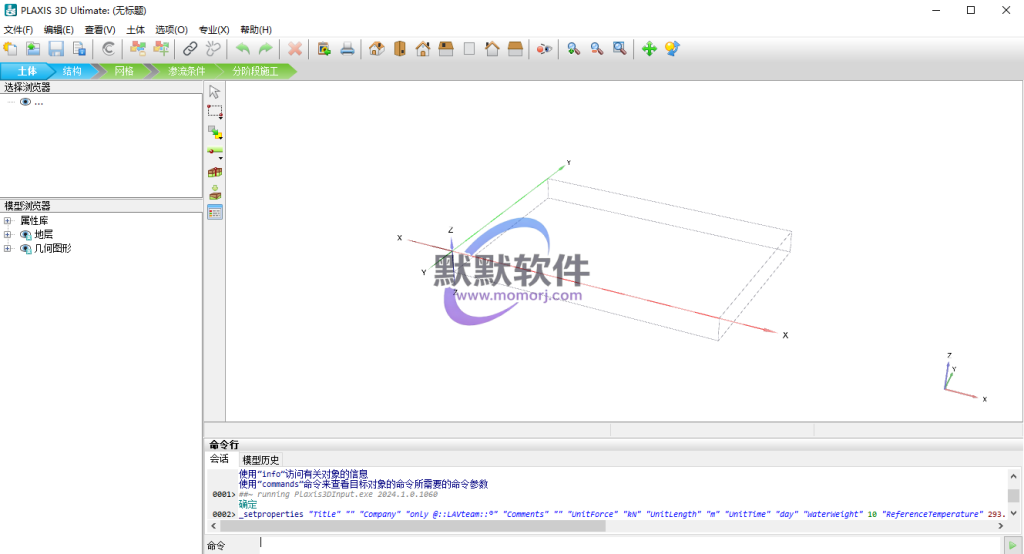Select the top view box icon
Screen dimensions: 1024x554
point(446,48)
